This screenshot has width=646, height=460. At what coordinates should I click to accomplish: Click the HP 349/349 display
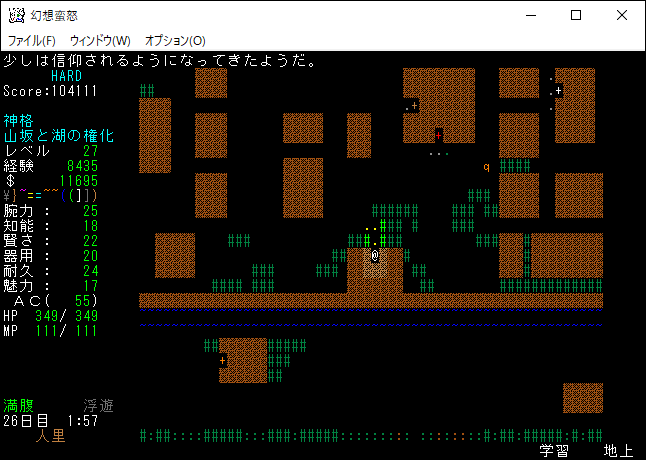click(x=50, y=316)
